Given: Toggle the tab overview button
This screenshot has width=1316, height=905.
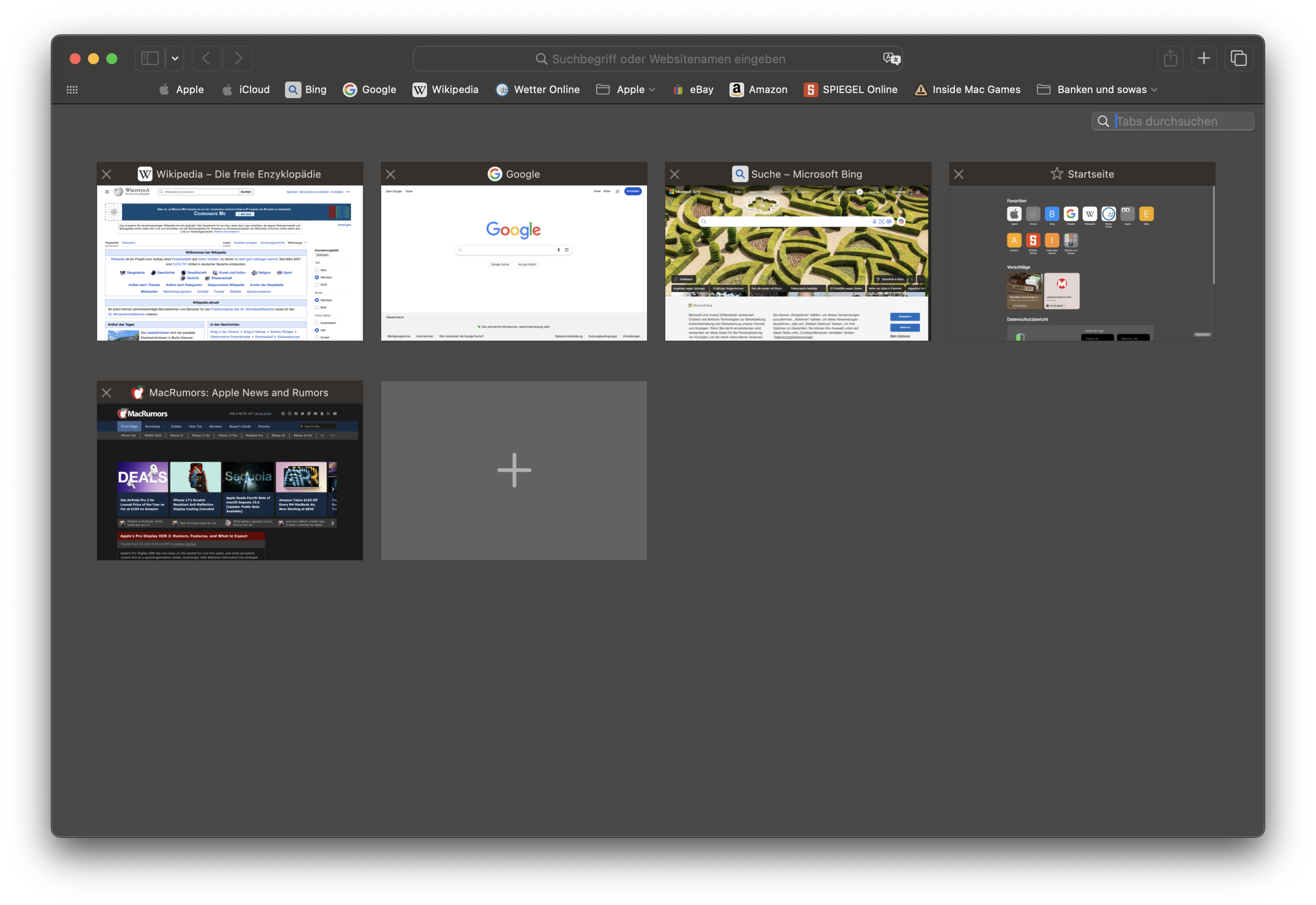Looking at the screenshot, I should click(x=1239, y=58).
